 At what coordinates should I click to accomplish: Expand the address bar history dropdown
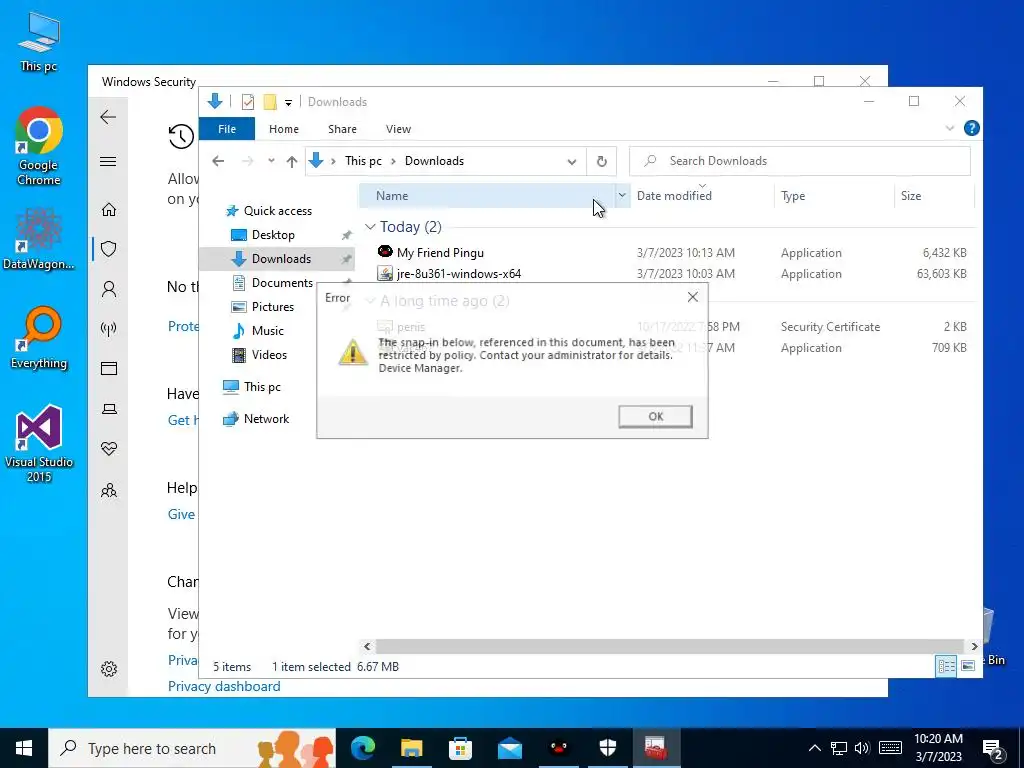[x=571, y=161]
